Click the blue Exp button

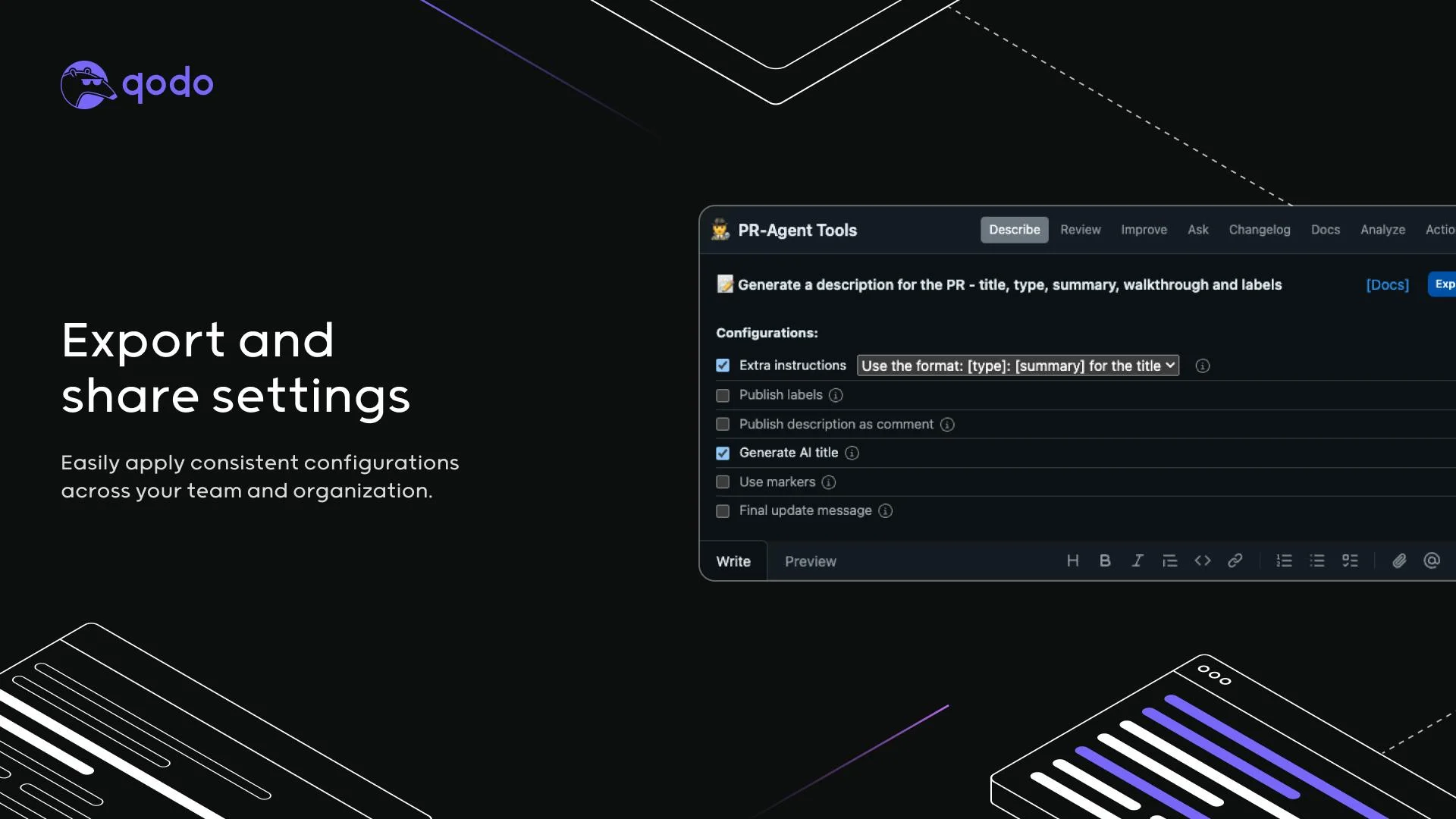point(1442,284)
